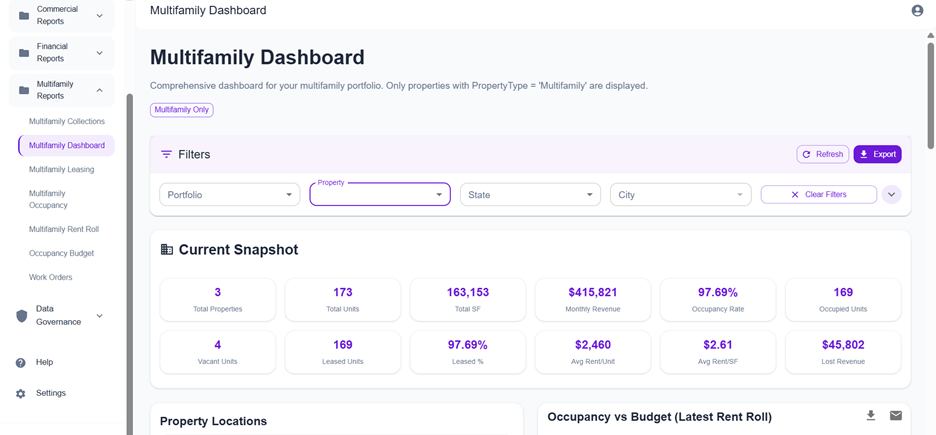Click the email icon on Occupancy vs Budget

[896, 416]
